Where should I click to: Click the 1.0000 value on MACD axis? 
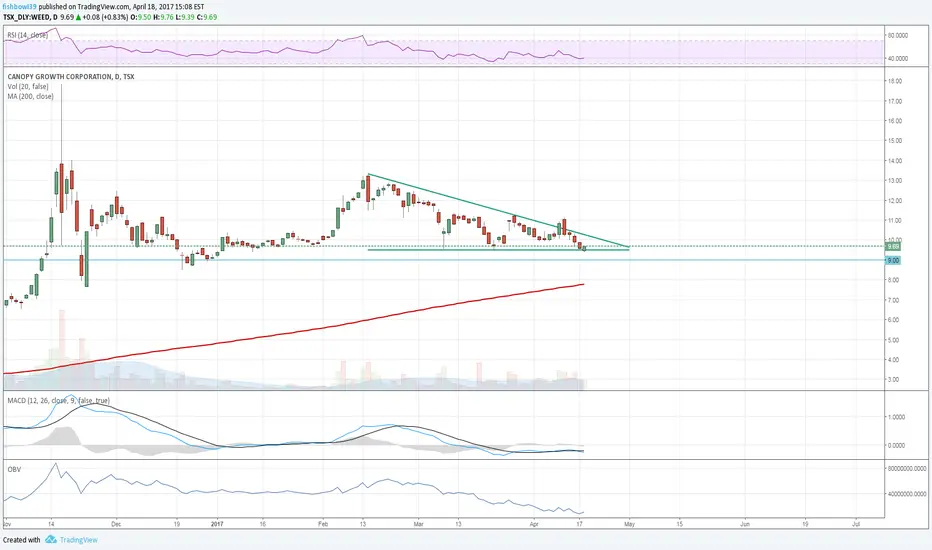tap(896, 417)
